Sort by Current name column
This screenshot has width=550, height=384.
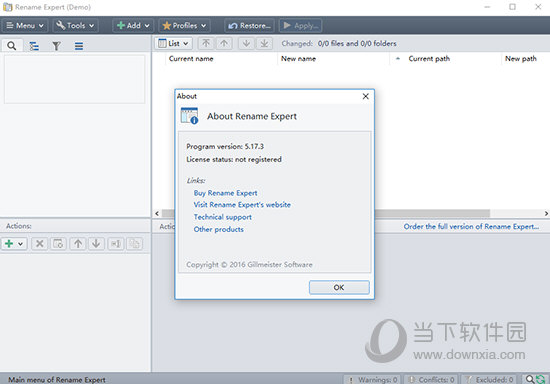point(221,59)
